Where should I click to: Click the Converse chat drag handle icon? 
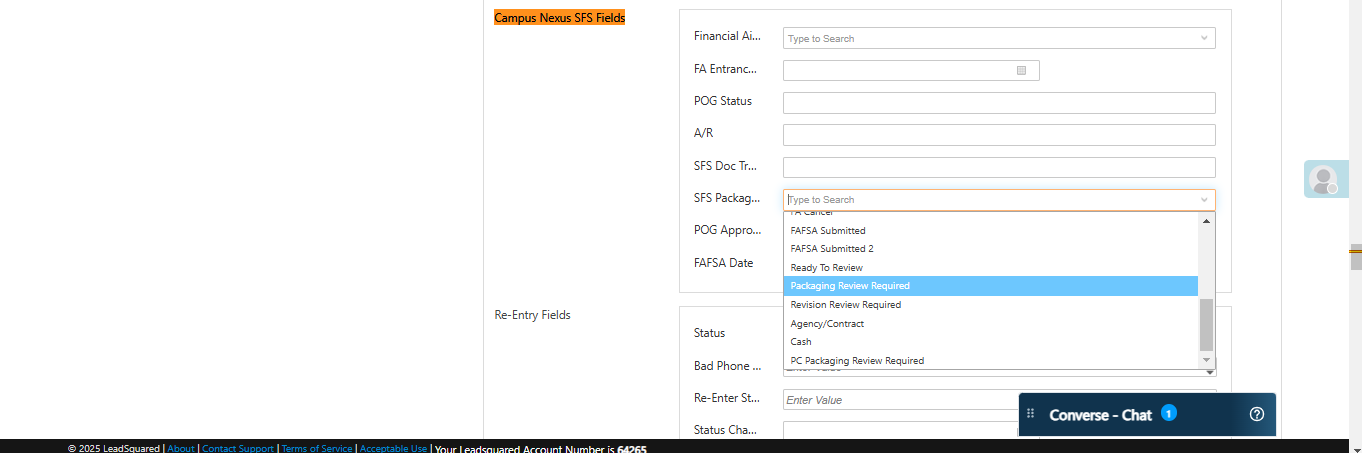[x=1031, y=414]
